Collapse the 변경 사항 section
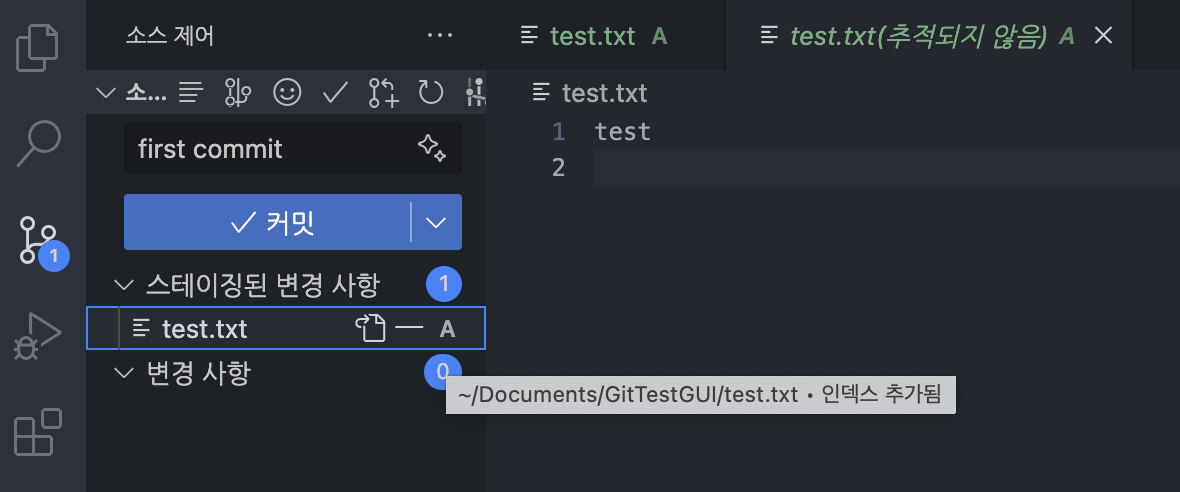This screenshot has height=492, width=1180. 125,373
